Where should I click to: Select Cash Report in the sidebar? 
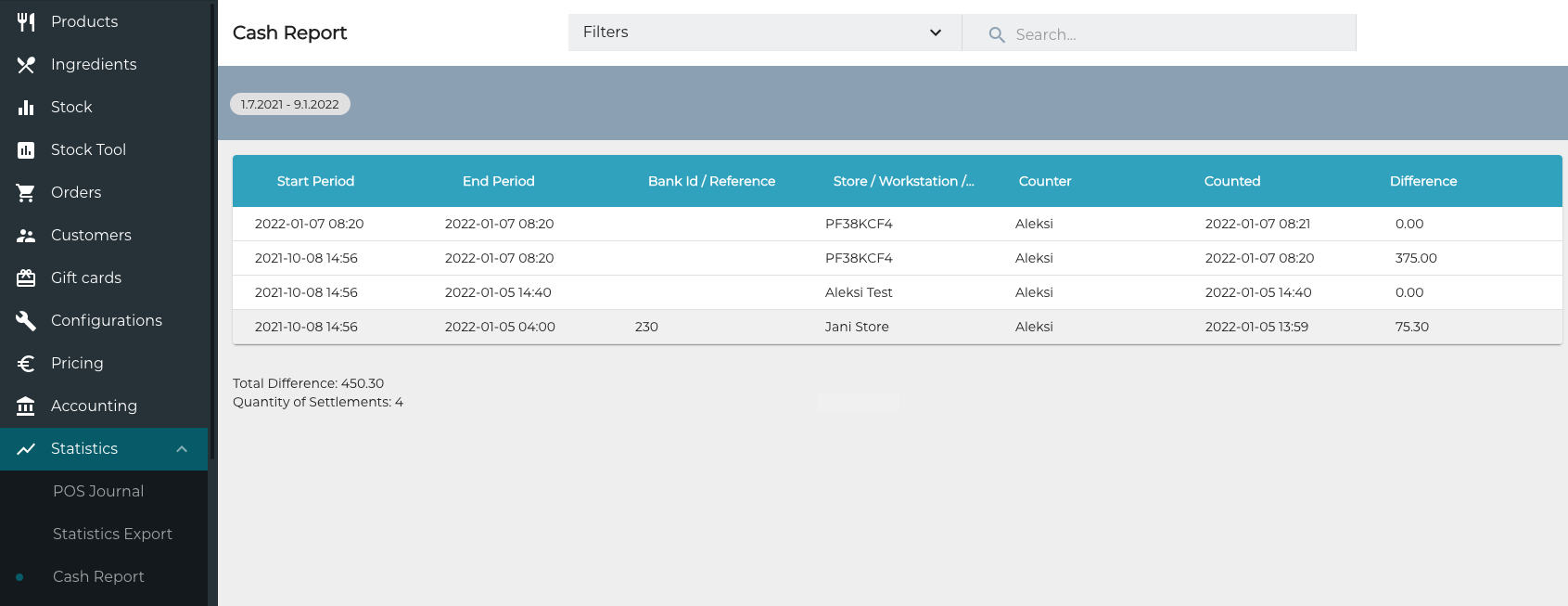98,576
